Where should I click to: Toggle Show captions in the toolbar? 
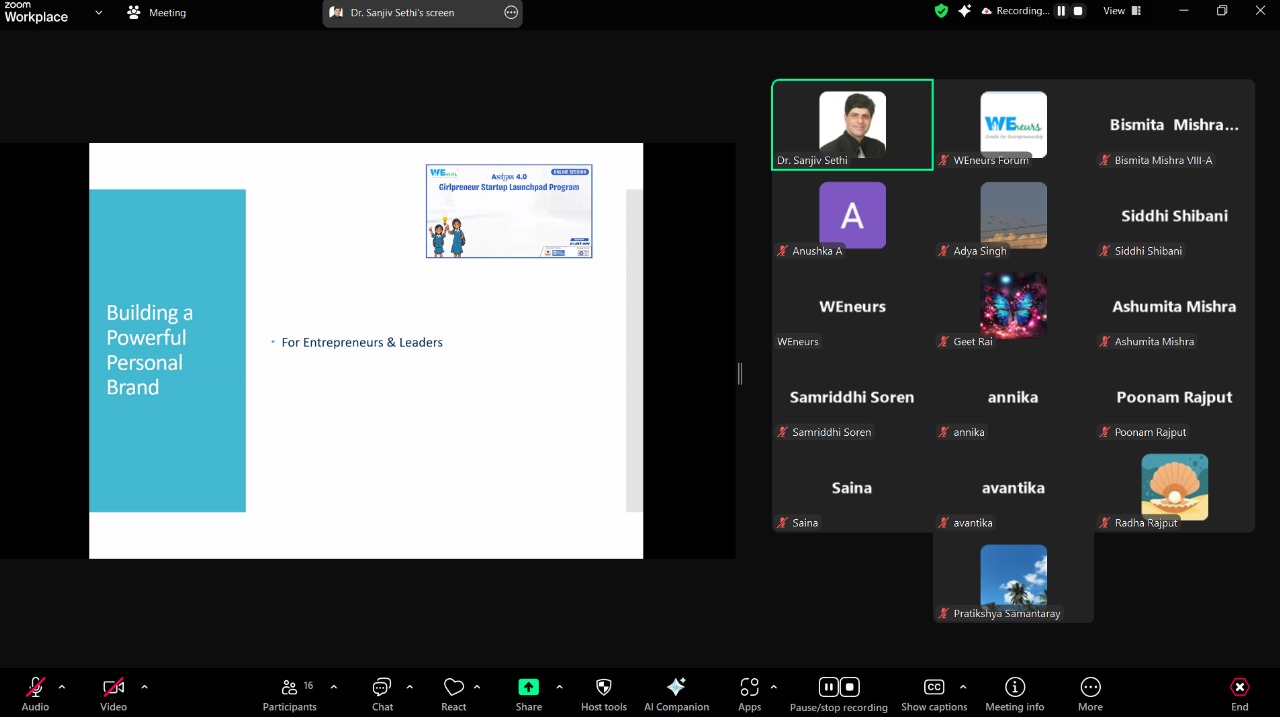point(934,688)
